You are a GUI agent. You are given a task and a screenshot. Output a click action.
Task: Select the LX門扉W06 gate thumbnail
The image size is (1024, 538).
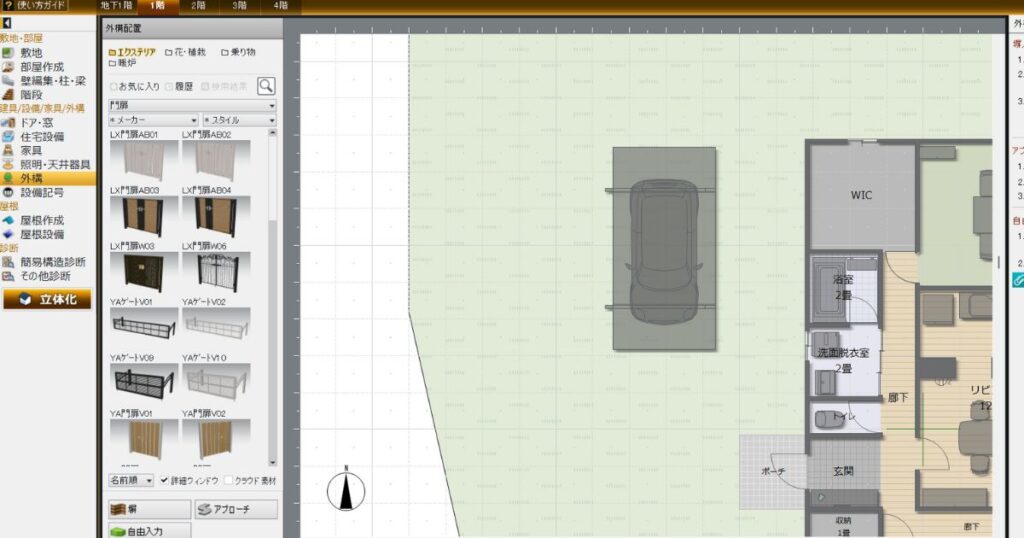tap(216, 272)
